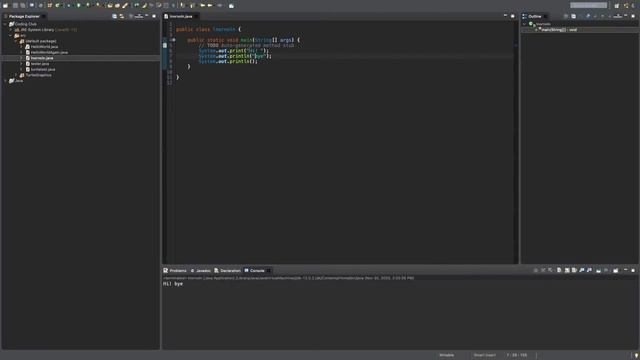Click the New file wizard toolbar icon
The height and width of the screenshot is (360, 640).
[x=5, y=5]
